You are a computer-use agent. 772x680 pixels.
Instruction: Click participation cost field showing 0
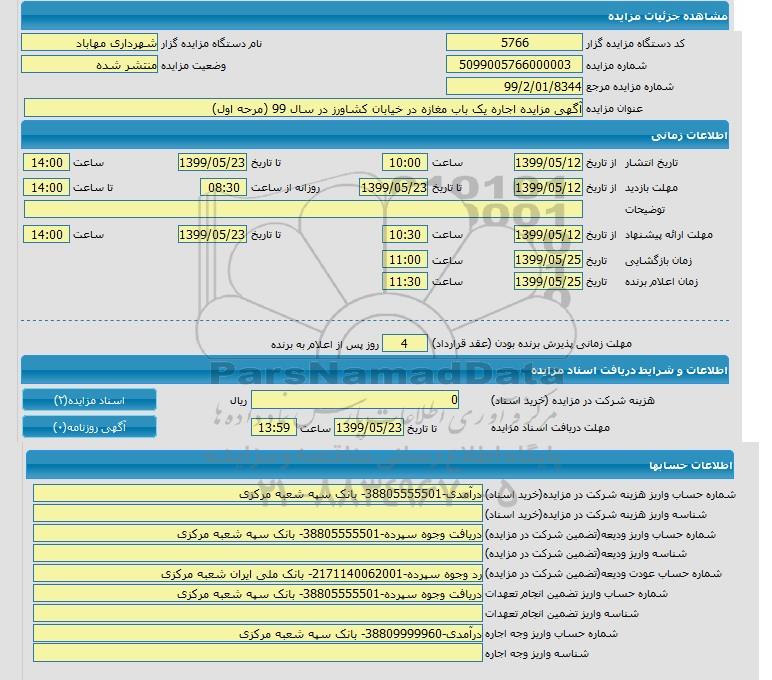pos(355,400)
